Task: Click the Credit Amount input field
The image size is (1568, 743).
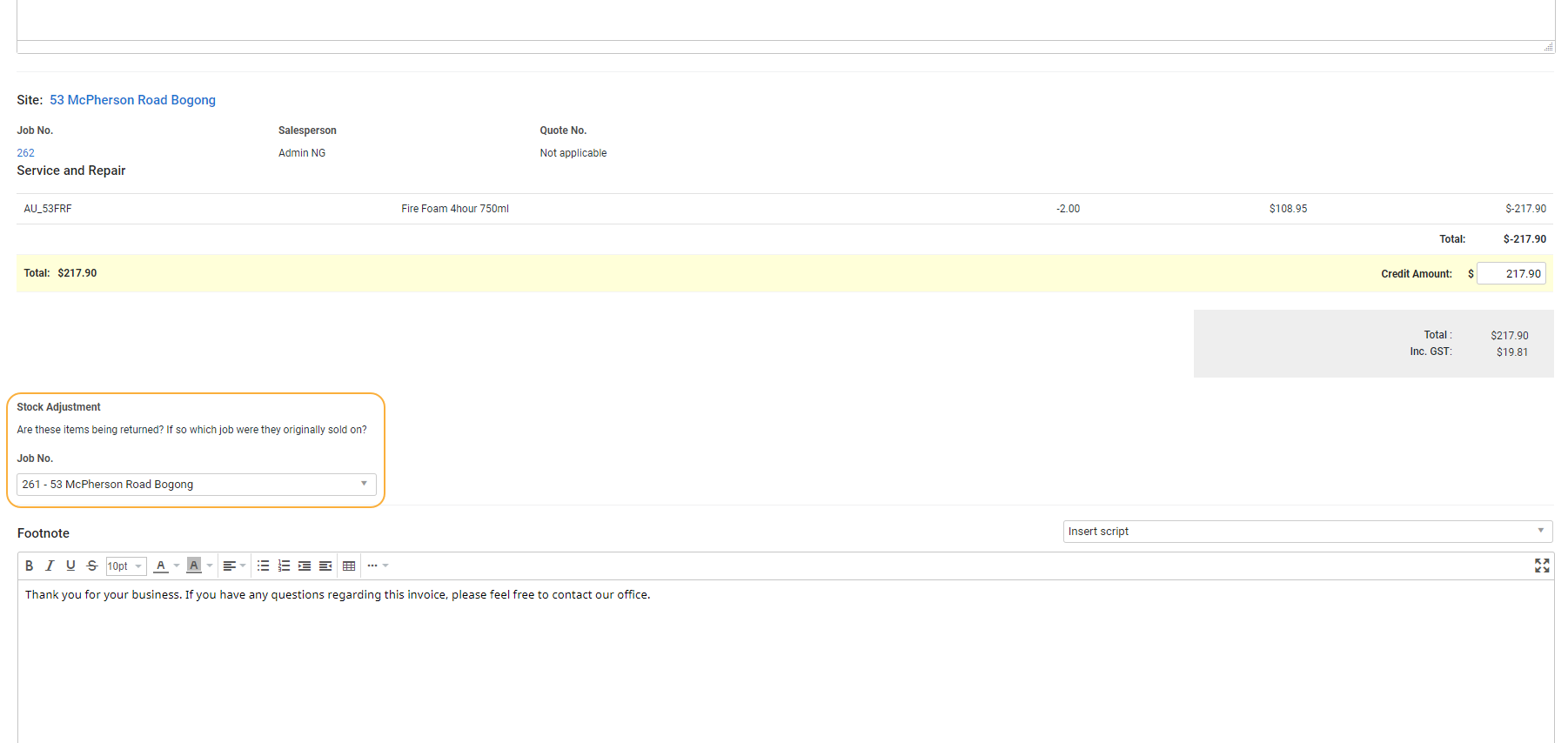Action: click(x=1511, y=273)
